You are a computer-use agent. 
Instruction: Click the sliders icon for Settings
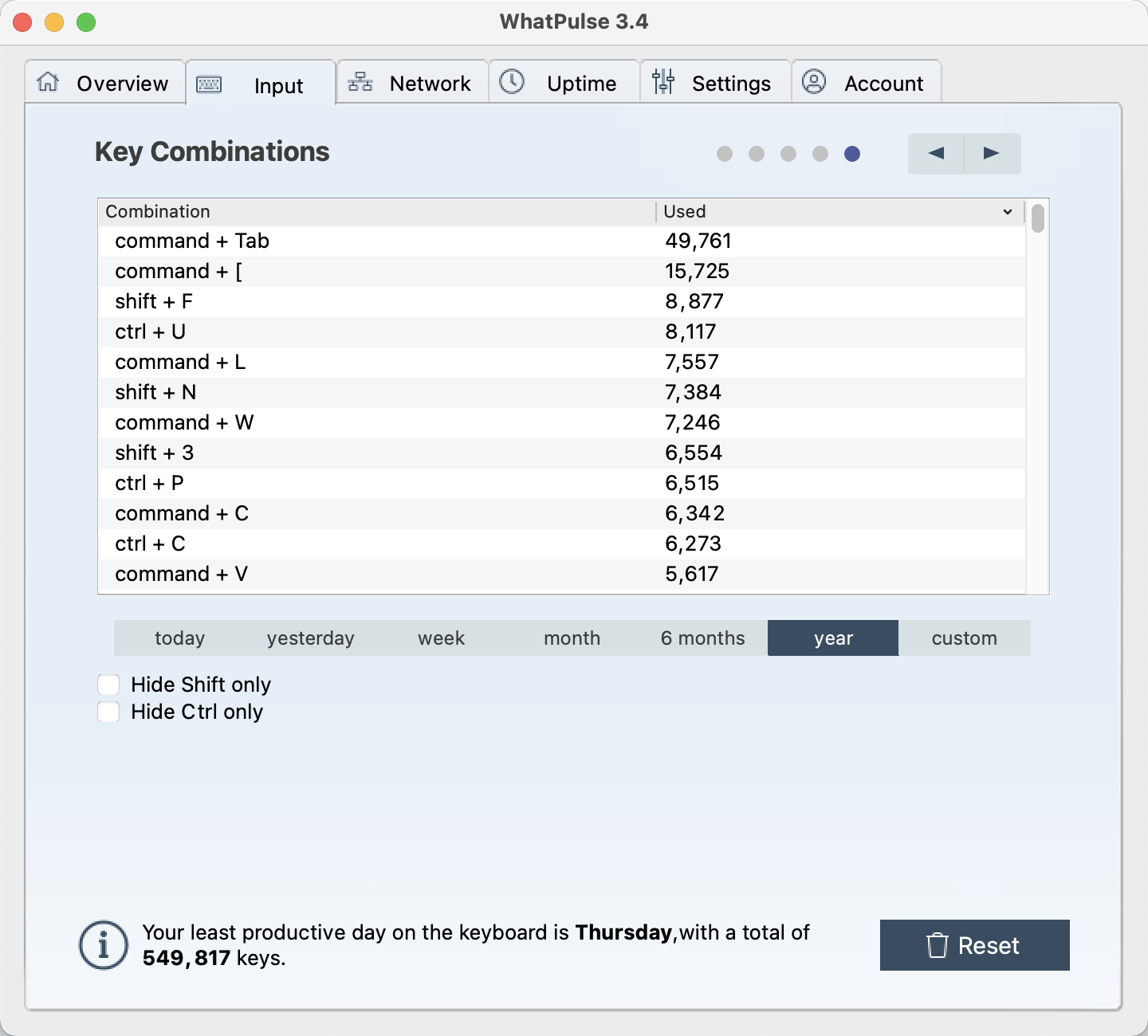[663, 82]
